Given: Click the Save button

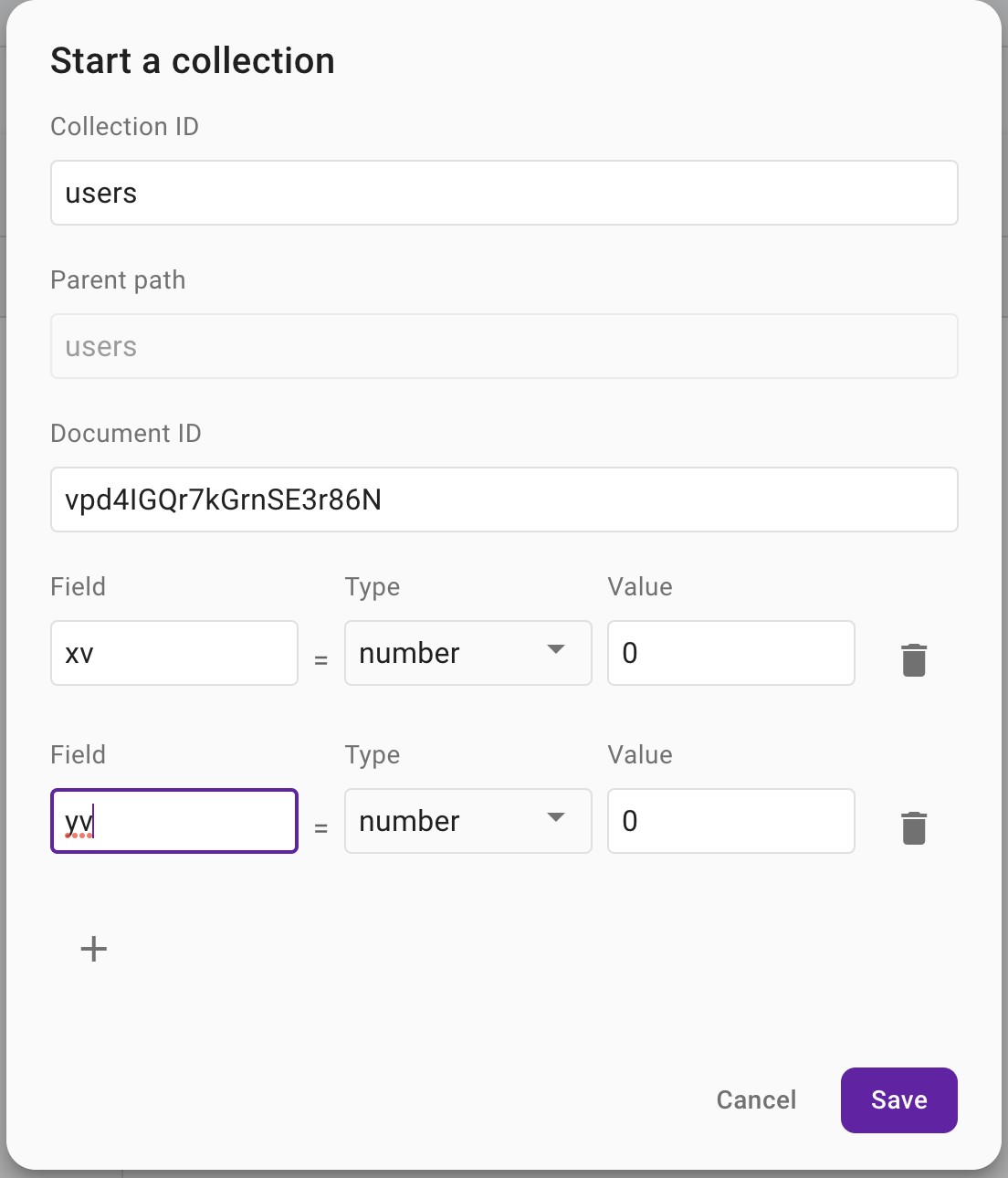Looking at the screenshot, I should [898, 1100].
